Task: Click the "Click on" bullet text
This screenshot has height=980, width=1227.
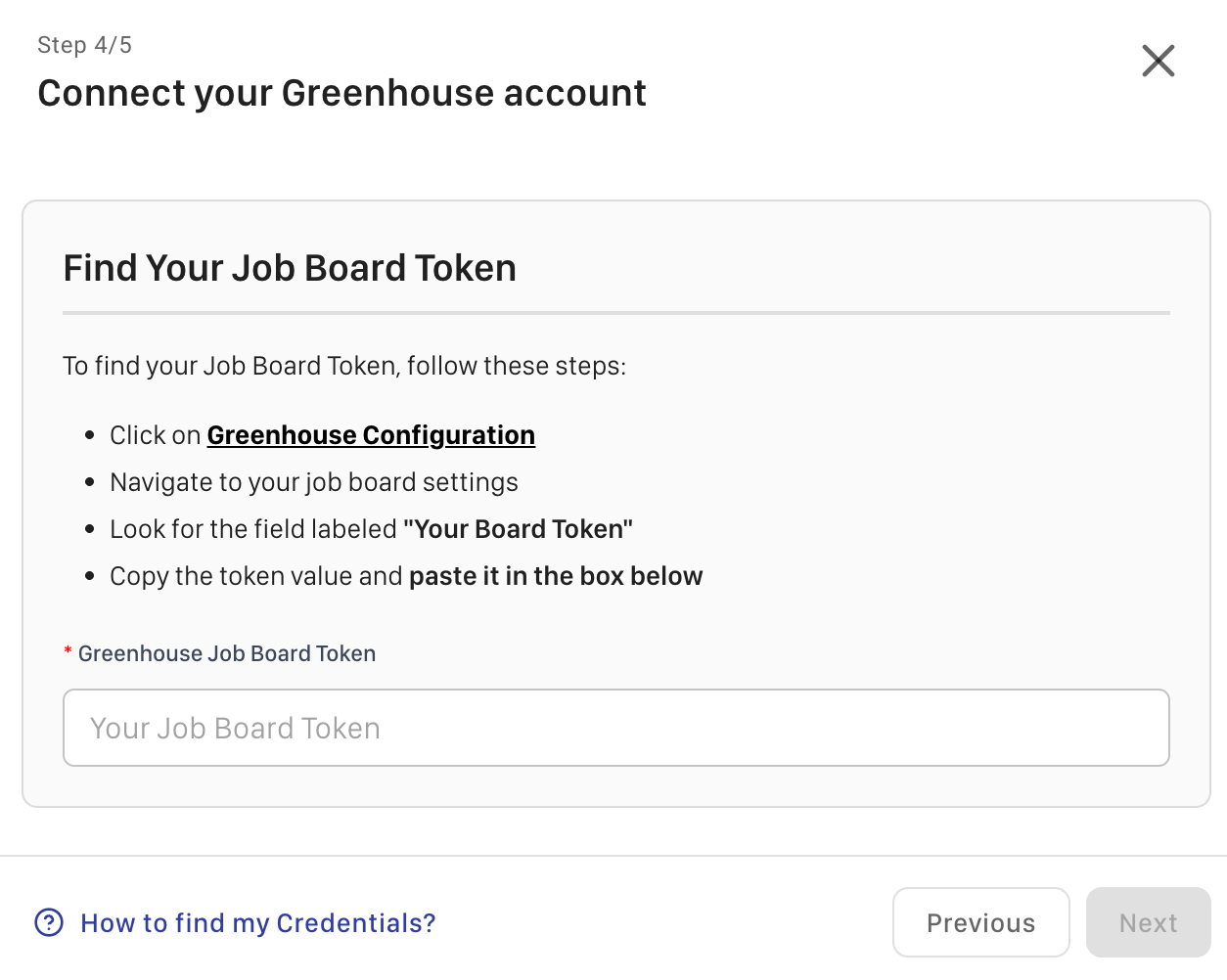Action: click(x=155, y=435)
